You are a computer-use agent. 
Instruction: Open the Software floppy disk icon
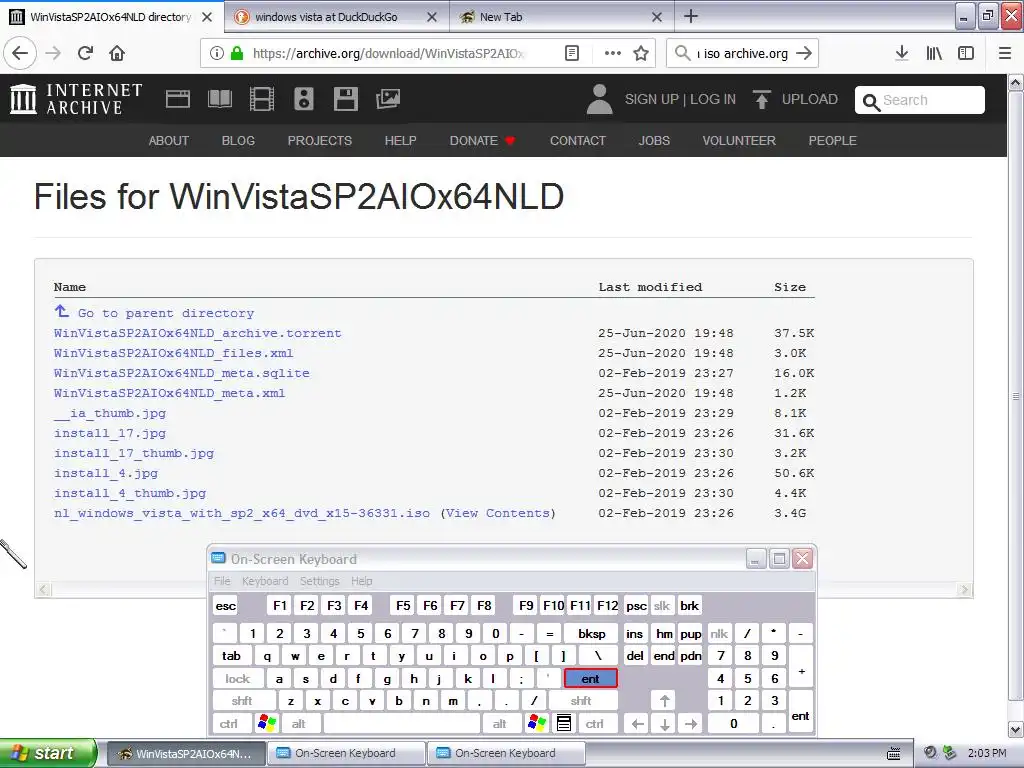345,99
